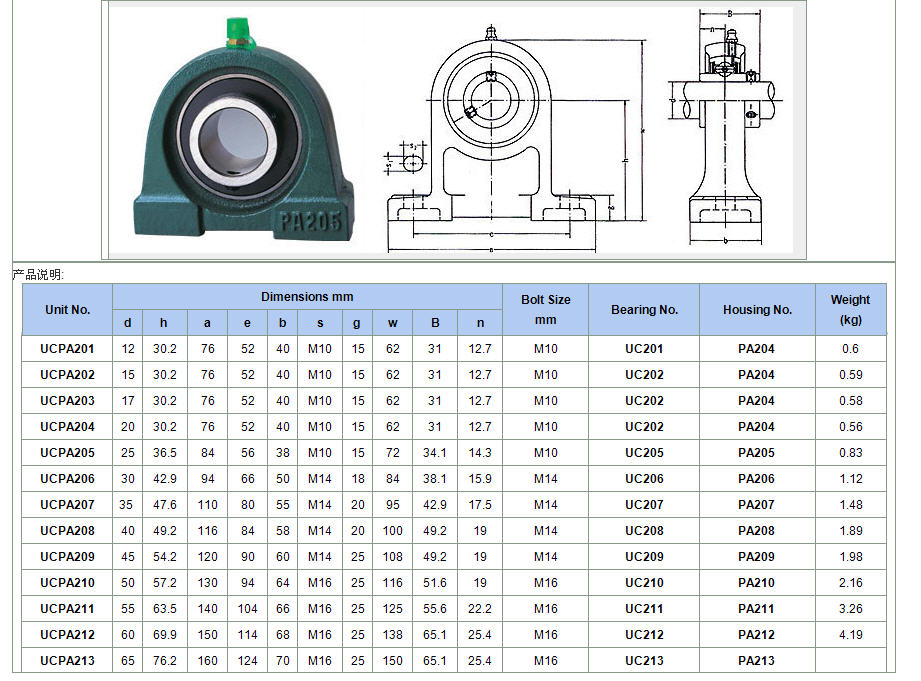Select the UCPA210 unit cell
Image resolution: width=921 pixels, height=681 pixels.
pos(68,582)
